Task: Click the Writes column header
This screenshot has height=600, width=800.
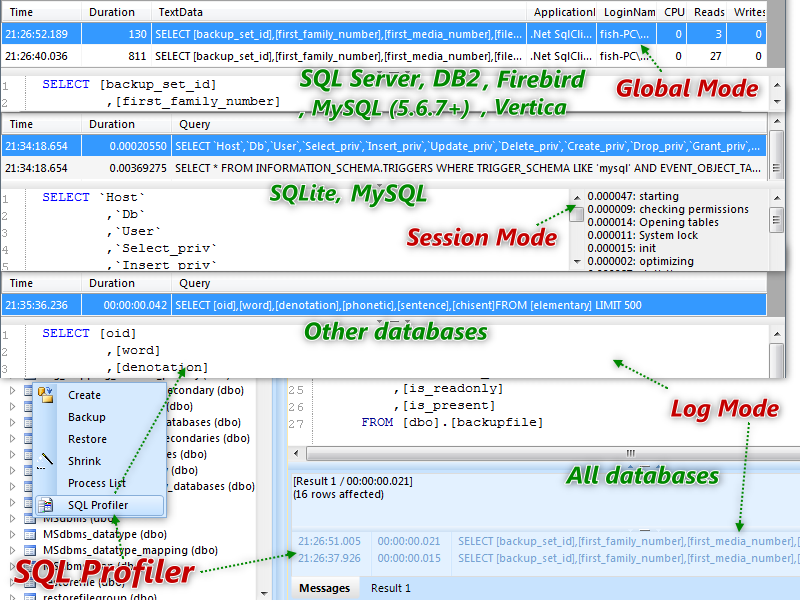Action: (x=748, y=12)
